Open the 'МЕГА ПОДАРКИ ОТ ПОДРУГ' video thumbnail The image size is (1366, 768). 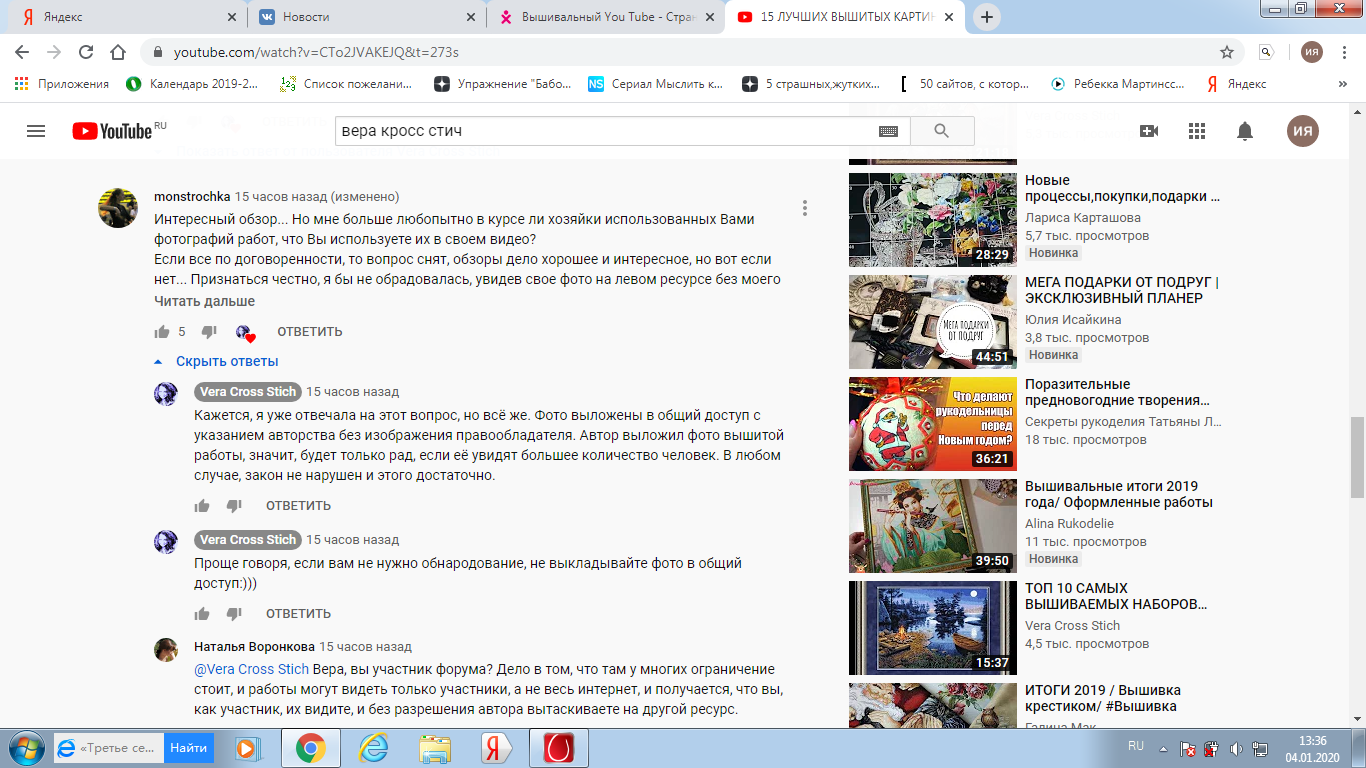click(932, 322)
